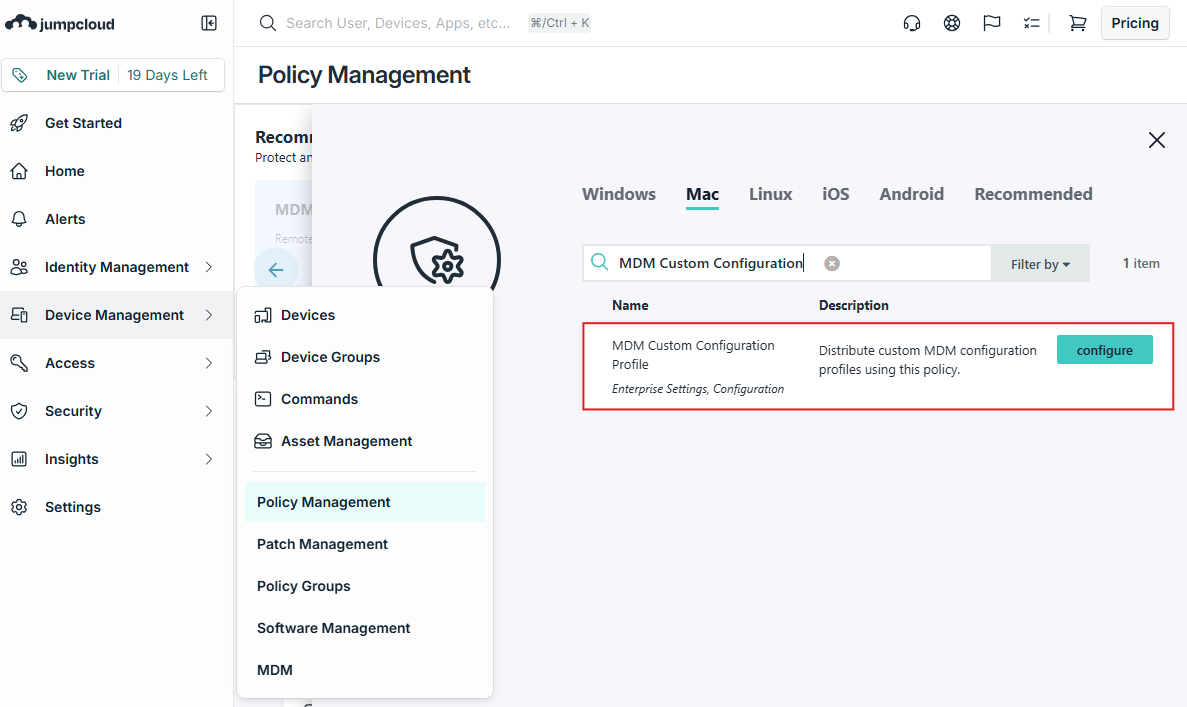Open the shopping cart icon
The height and width of the screenshot is (707, 1187).
click(1077, 23)
